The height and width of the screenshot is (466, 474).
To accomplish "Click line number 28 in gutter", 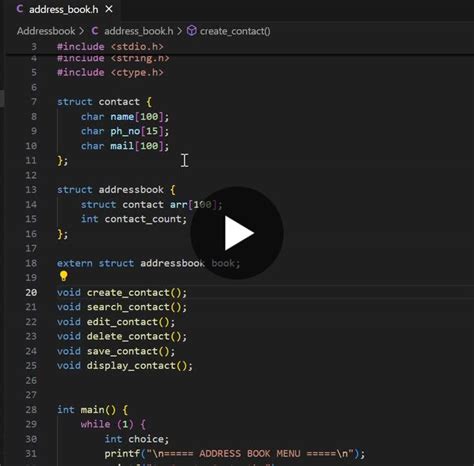I will pyautogui.click(x=31, y=409).
